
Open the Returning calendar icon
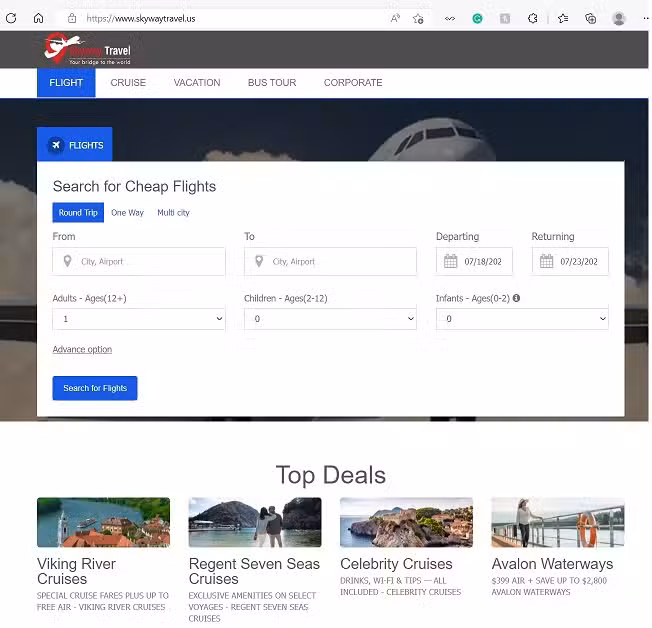546,261
